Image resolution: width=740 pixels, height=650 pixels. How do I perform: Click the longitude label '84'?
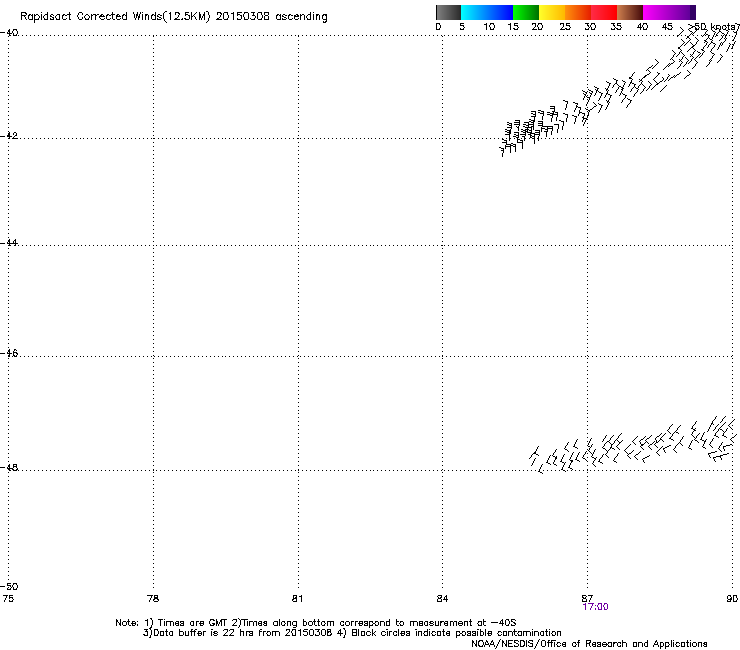tap(442, 599)
